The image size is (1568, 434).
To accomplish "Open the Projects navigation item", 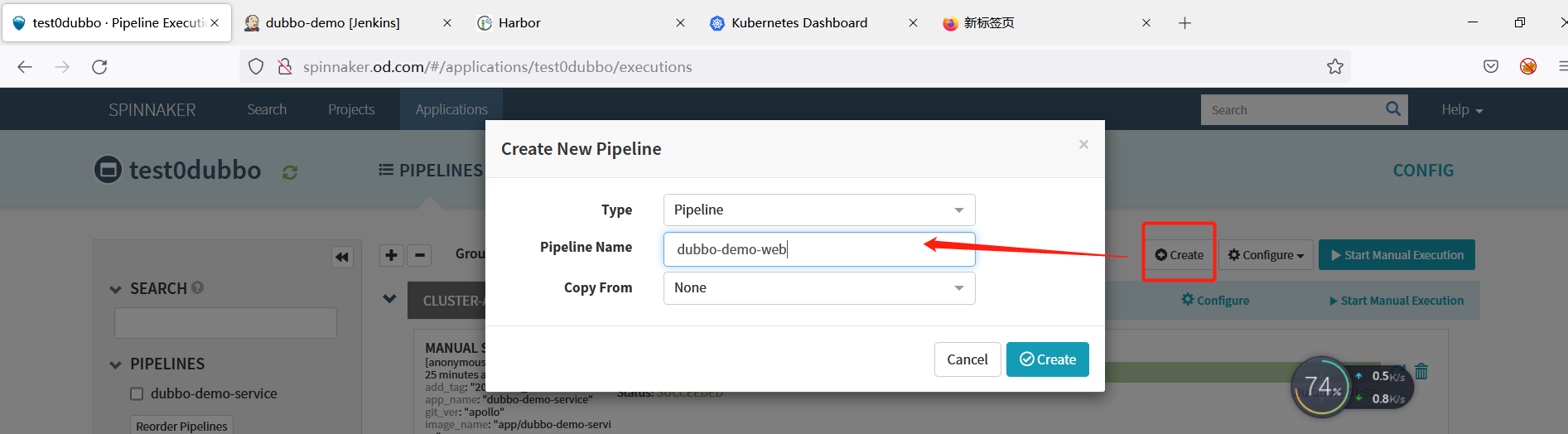I will 351,110.
